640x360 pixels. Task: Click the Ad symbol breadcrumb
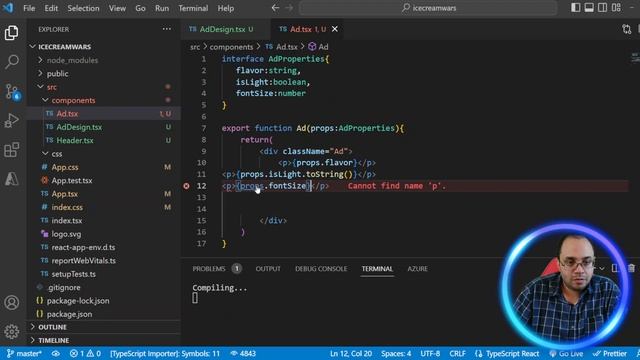[318, 47]
